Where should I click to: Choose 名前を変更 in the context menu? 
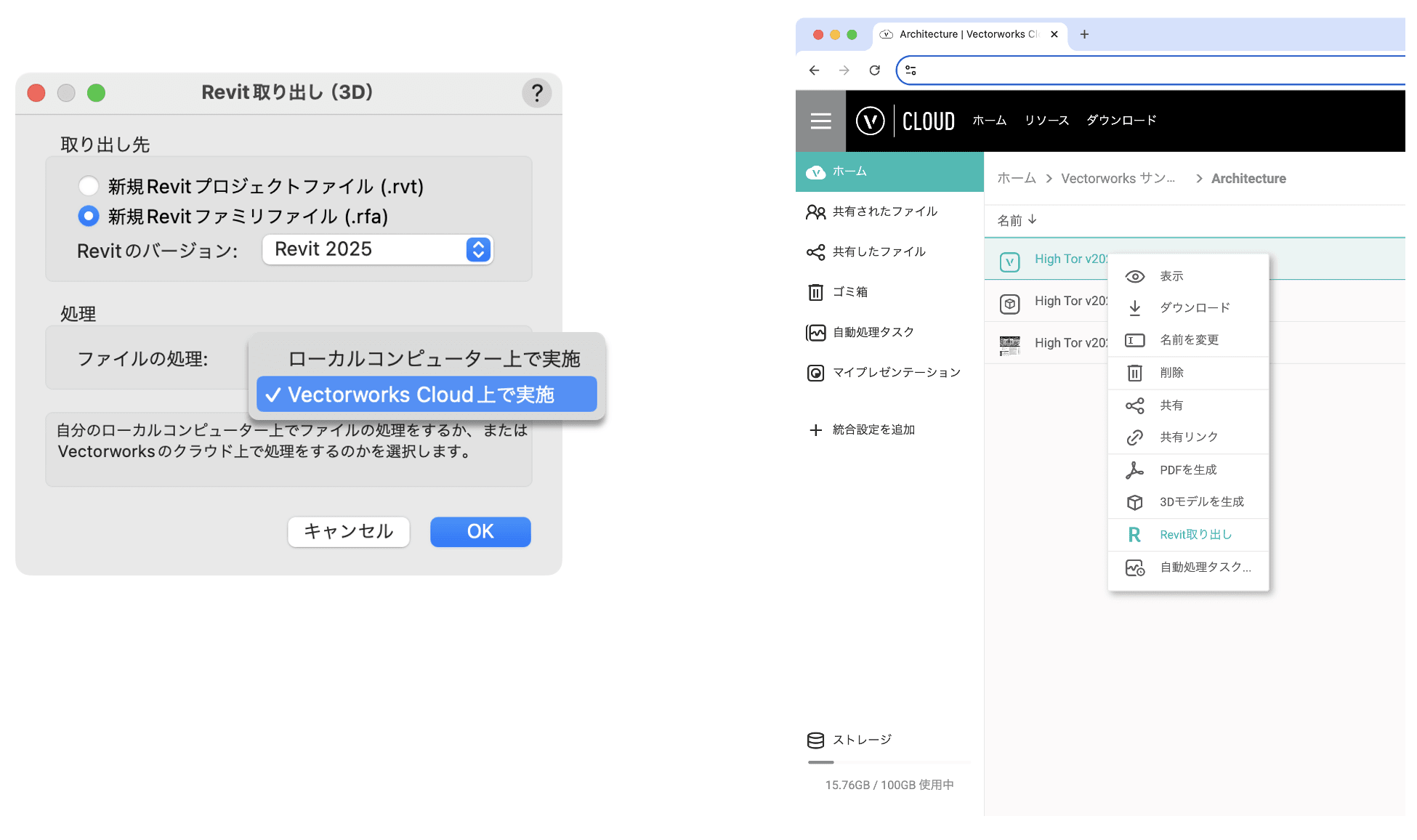click(x=1188, y=340)
